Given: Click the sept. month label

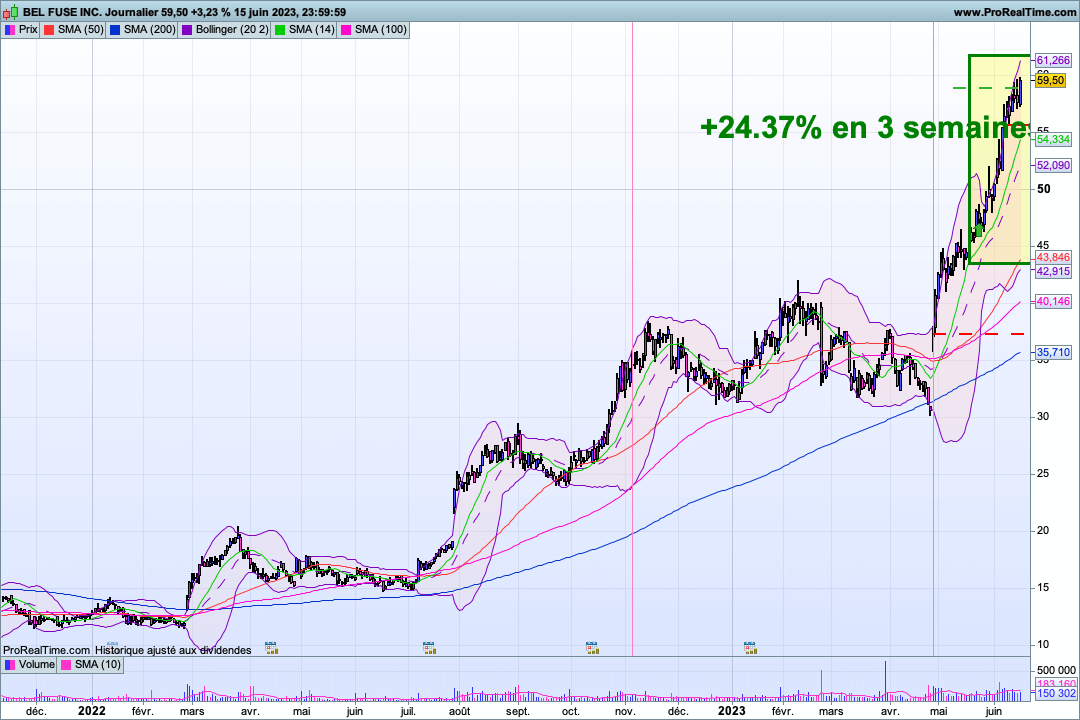Looking at the screenshot, I should (518, 711).
